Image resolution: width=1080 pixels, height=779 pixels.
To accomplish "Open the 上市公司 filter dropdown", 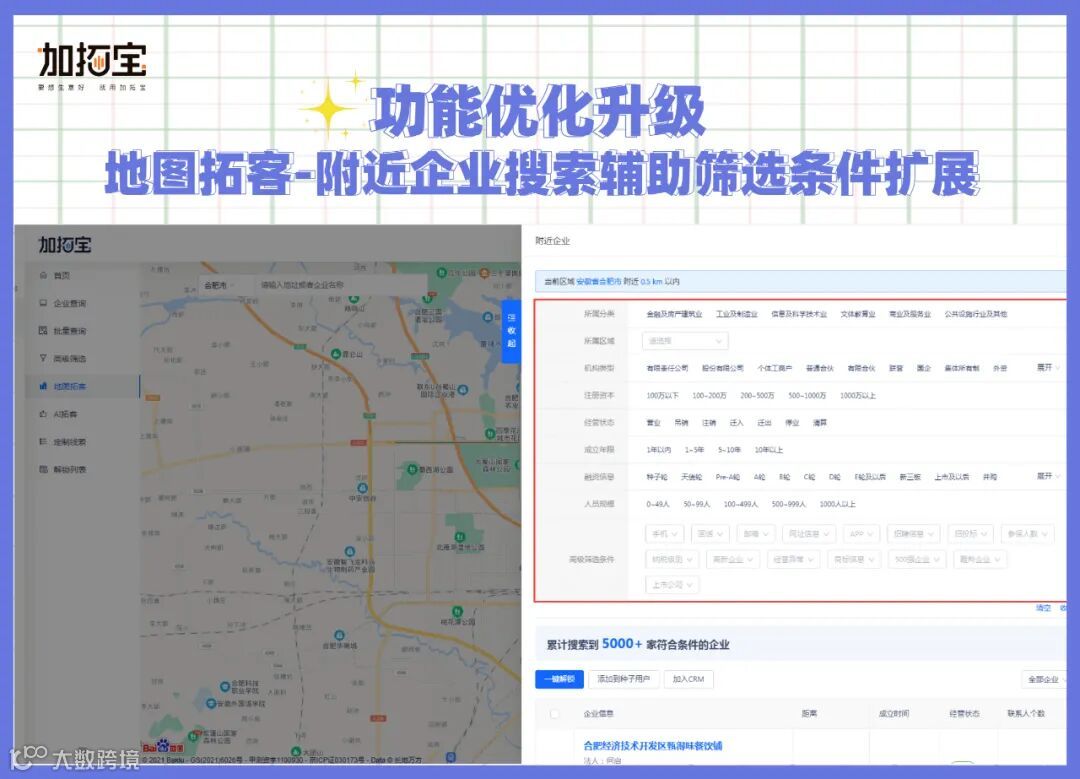I will 672,585.
